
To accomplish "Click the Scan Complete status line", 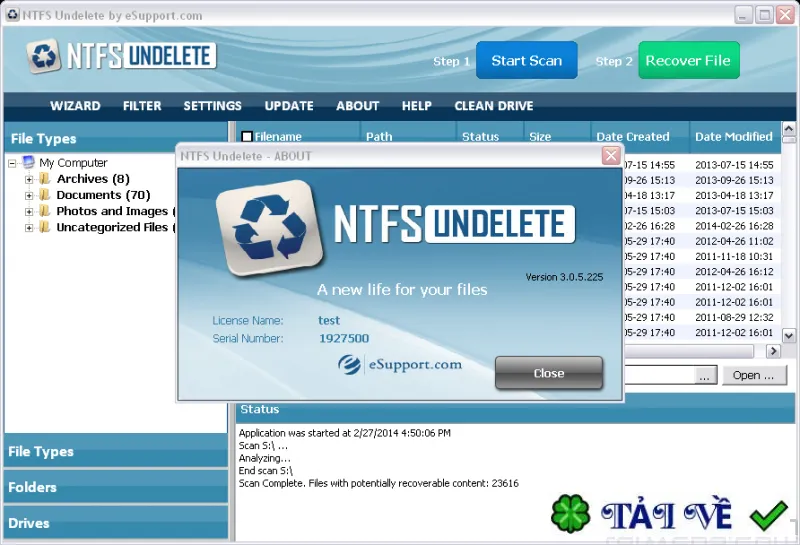I will coord(379,483).
